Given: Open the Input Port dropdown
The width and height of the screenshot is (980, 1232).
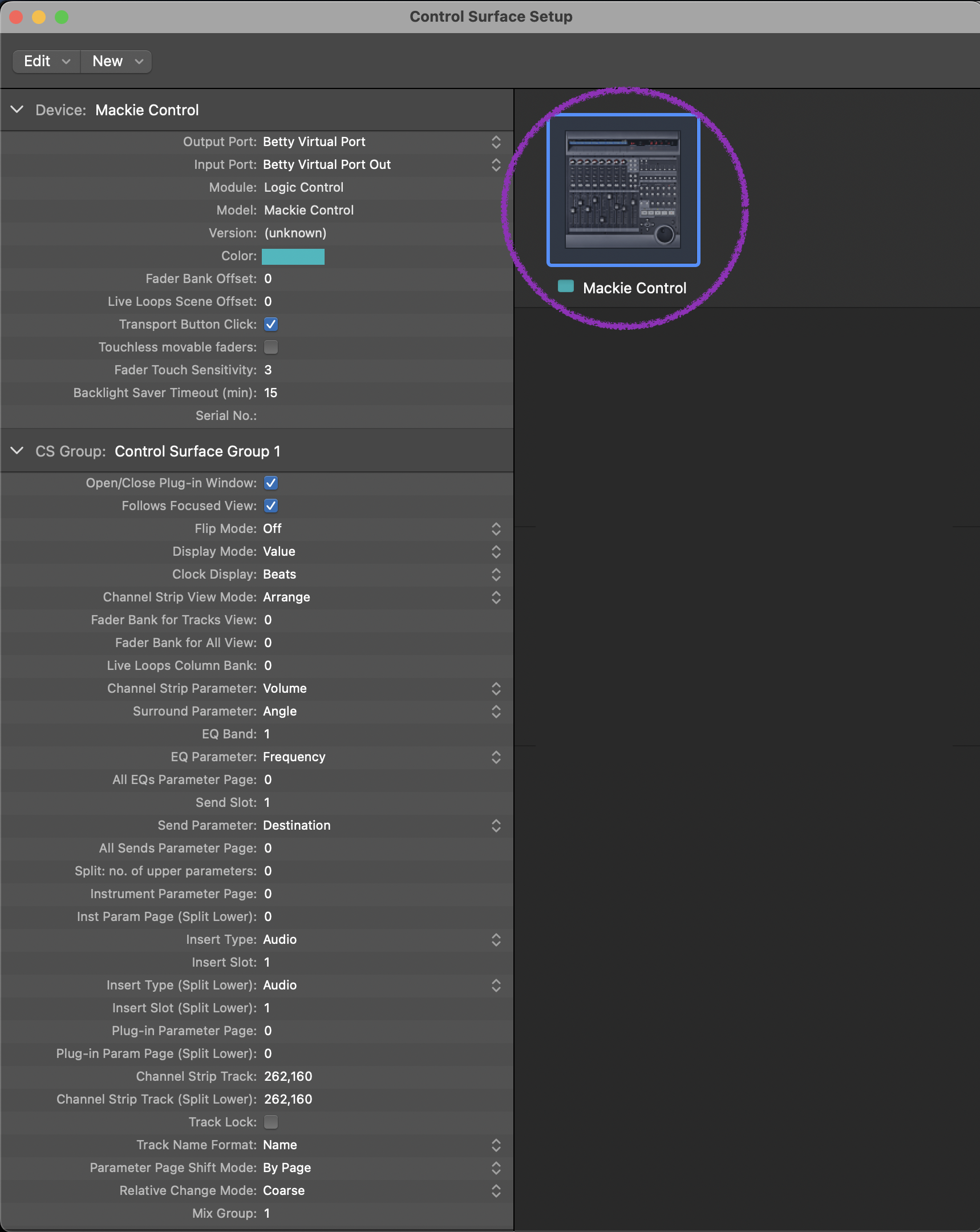Looking at the screenshot, I should [x=496, y=164].
